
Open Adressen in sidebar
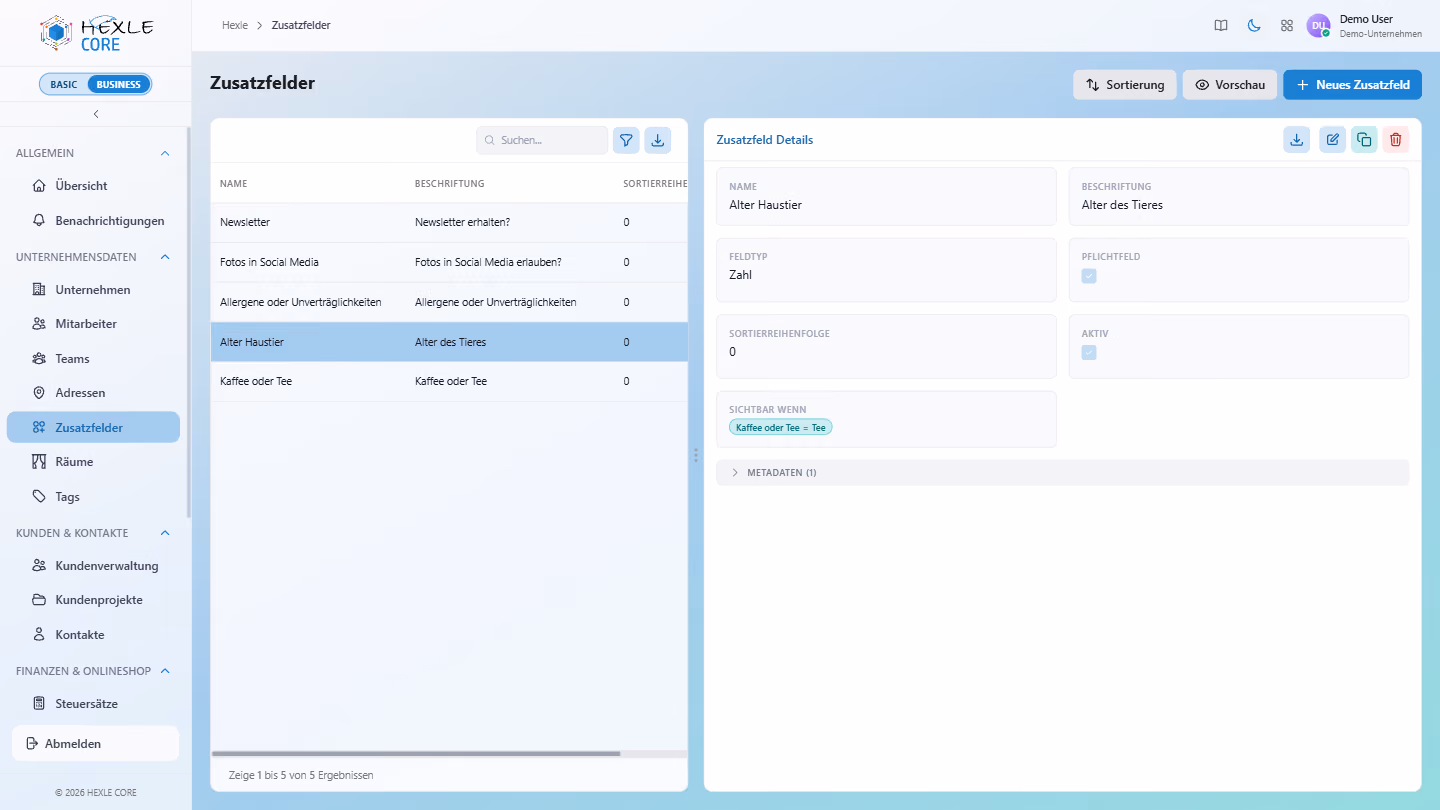(93, 393)
